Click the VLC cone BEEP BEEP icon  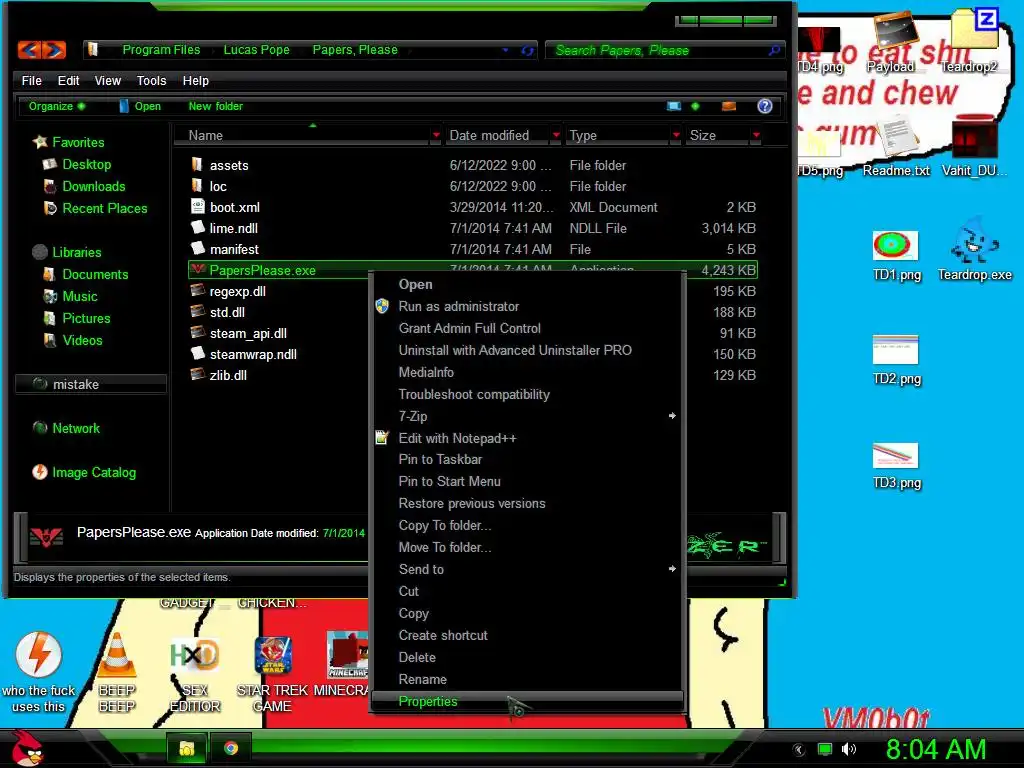click(x=116, y=673)
